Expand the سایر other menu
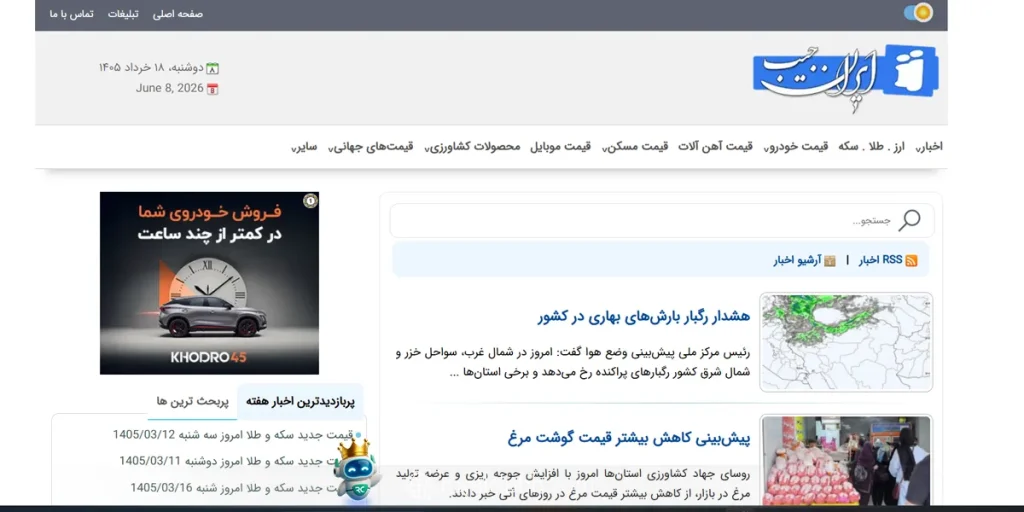The height and width of the screenshot is (512, 1024). [304, 146]
